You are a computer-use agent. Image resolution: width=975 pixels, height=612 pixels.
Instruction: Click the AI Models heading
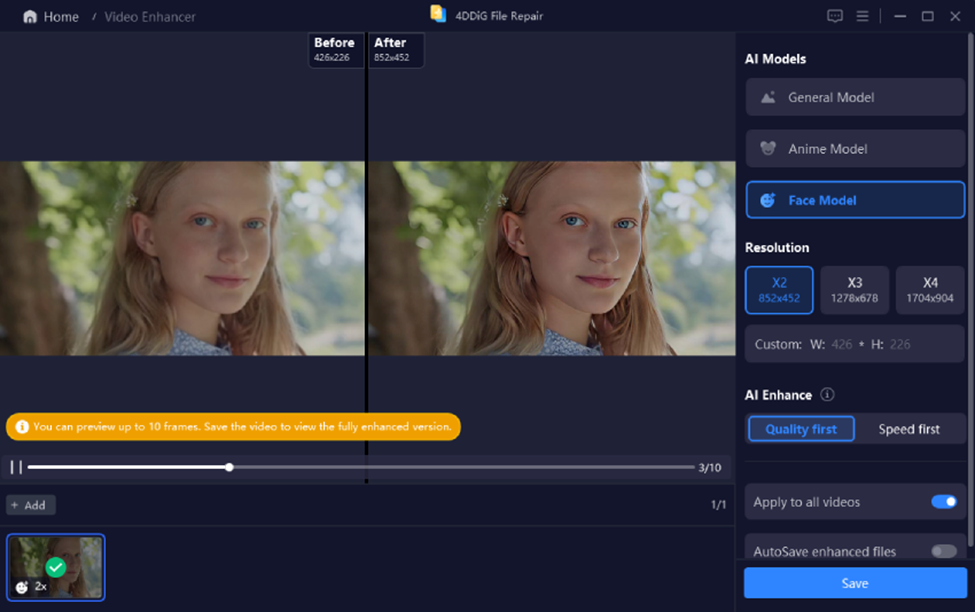tap(775, 59)
